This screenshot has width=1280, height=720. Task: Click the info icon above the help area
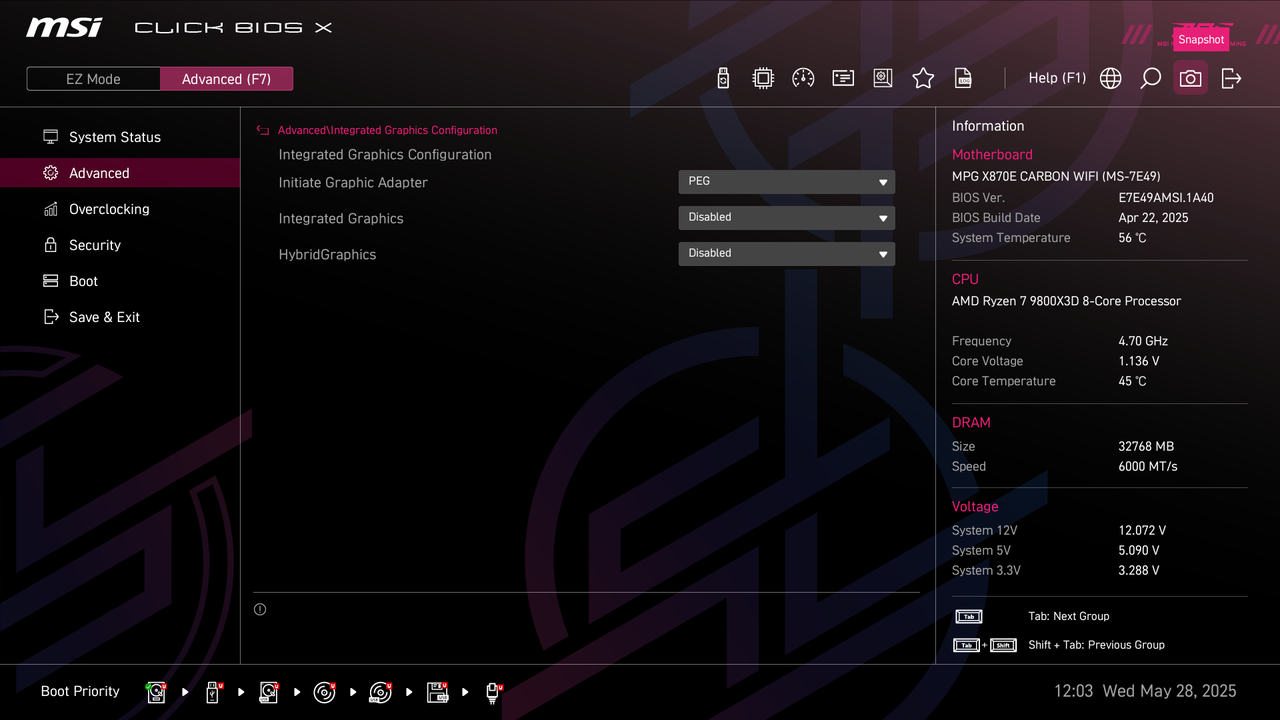click(x=260, y=609)
